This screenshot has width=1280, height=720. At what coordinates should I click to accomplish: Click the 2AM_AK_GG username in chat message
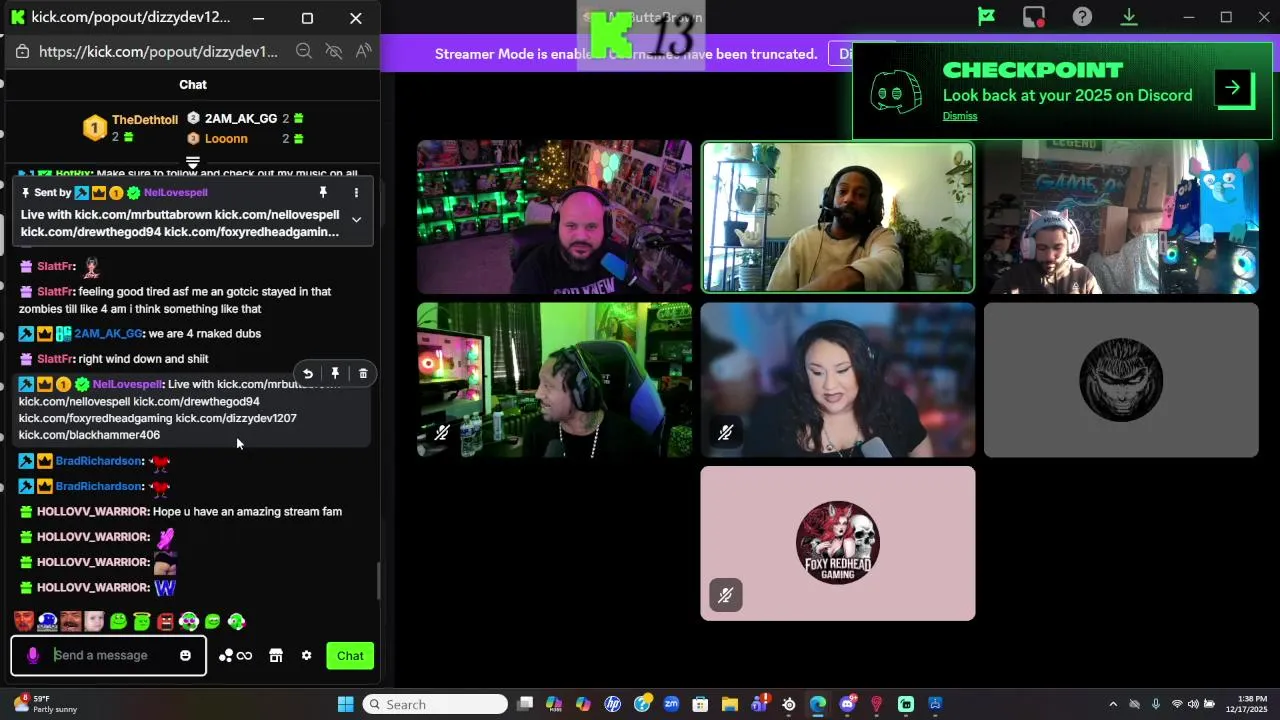tap(108, 334)
